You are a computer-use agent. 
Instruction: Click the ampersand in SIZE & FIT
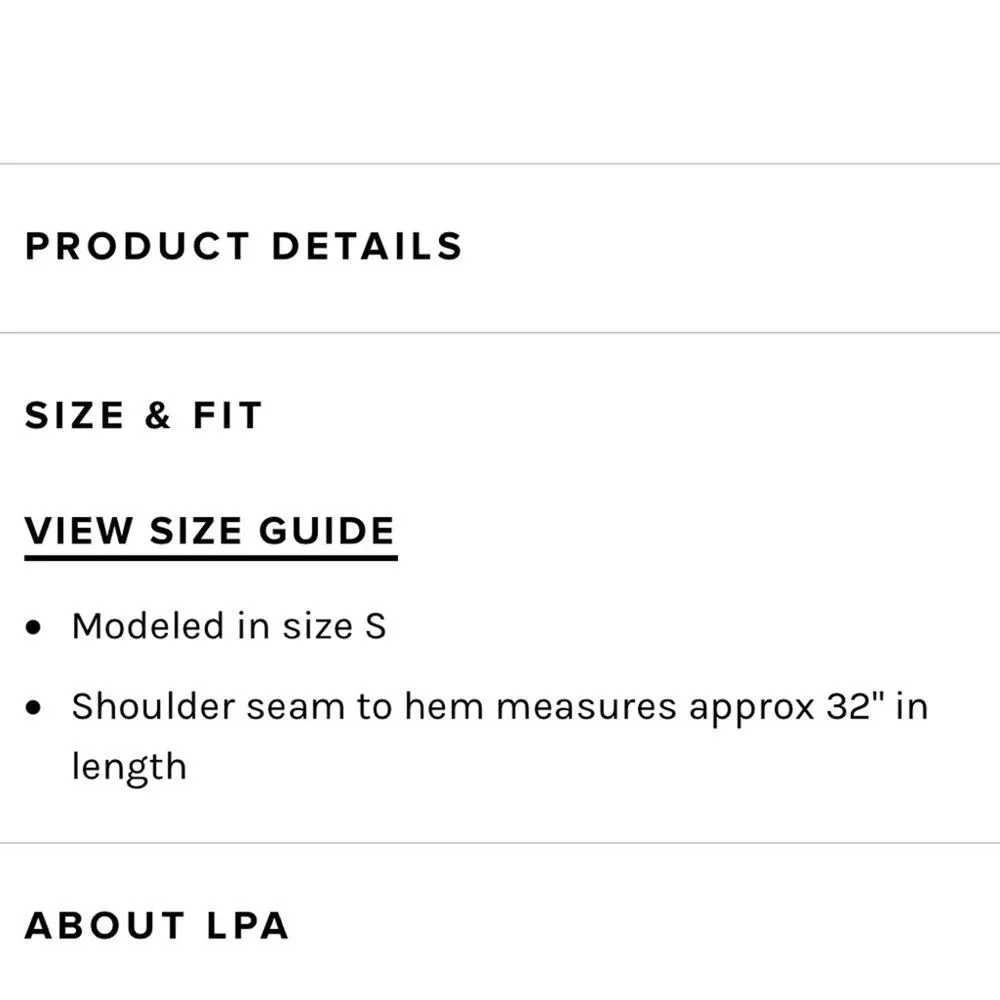pyautogui.click(x=157, y=415)
